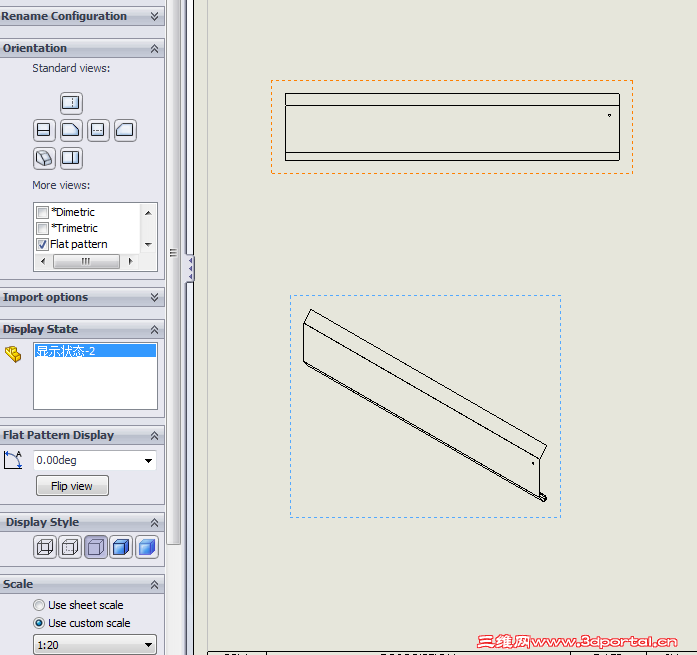Click the More views list up arrow

[x=148, y=213]
